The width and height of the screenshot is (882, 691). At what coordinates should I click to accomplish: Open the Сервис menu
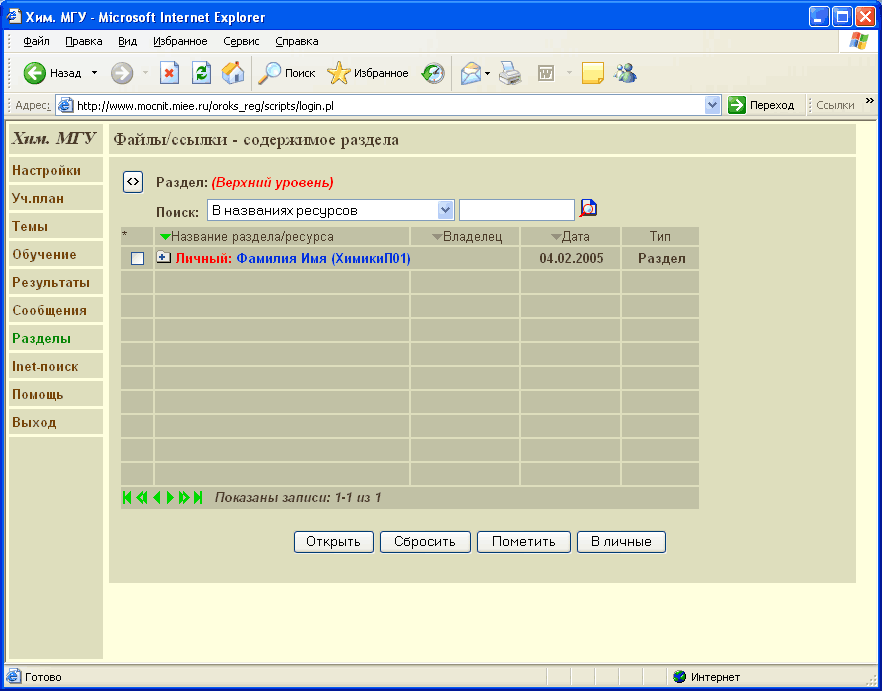(x=241, y=41)
